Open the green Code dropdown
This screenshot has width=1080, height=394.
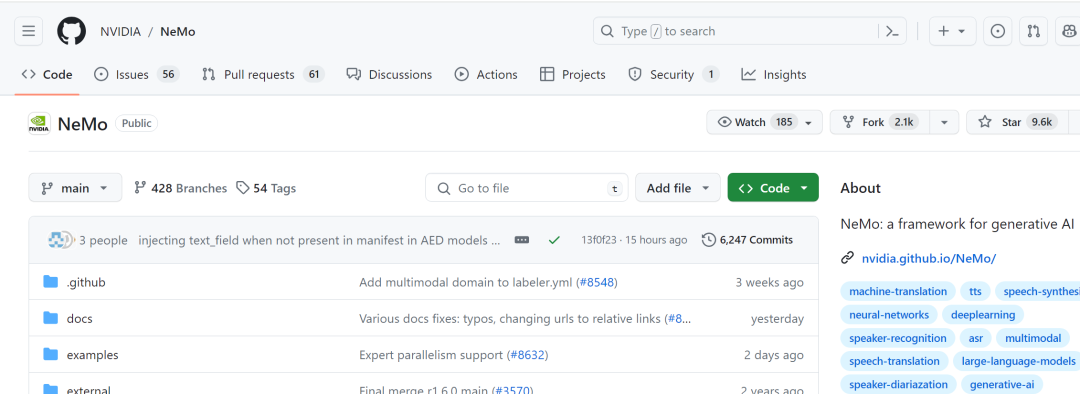click(773, 188)
